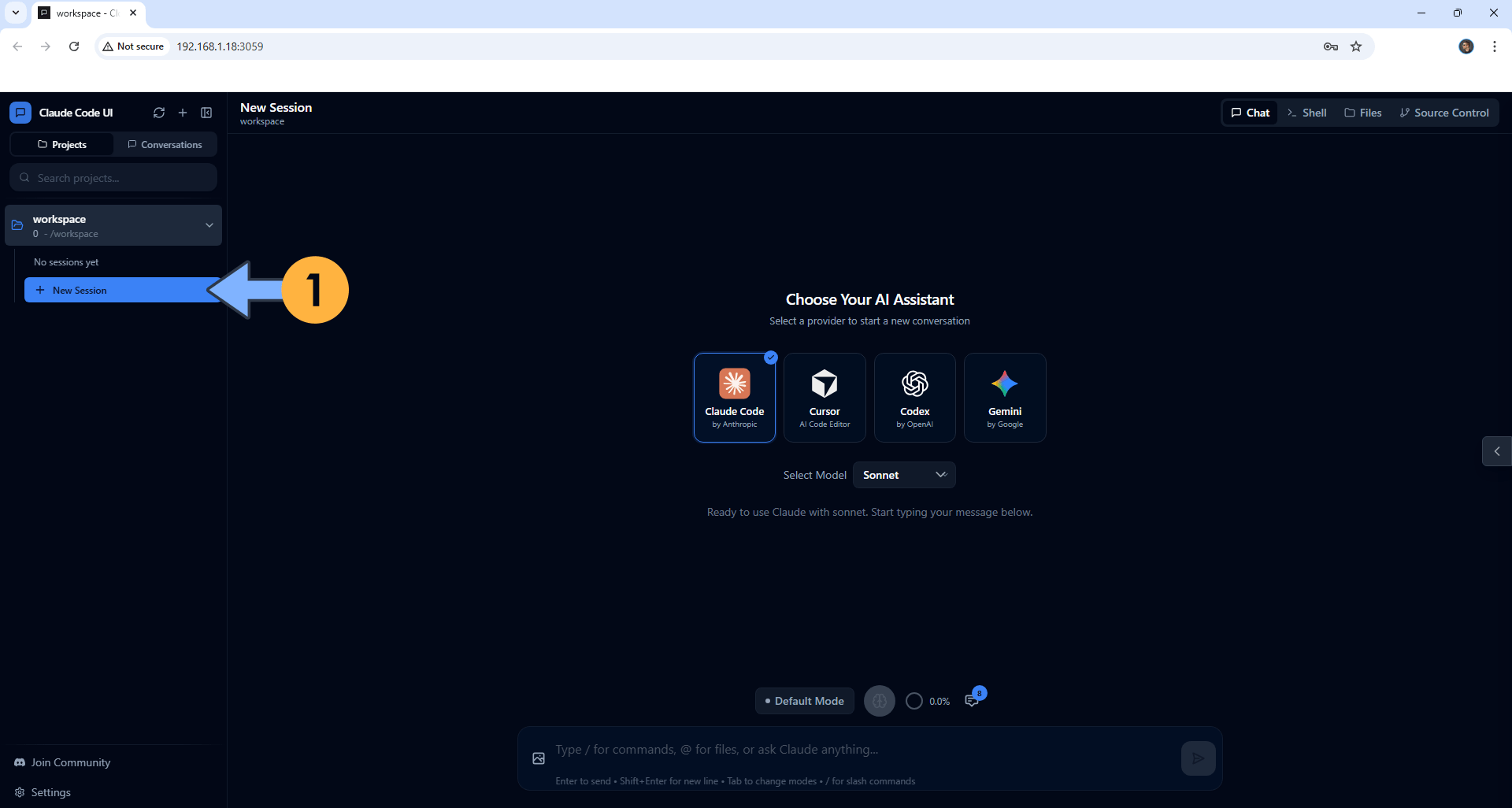Screen dimensions: 1512x808
Task: Open the Shell tab
Action: pyautogui.click(x=1306, y=113)
